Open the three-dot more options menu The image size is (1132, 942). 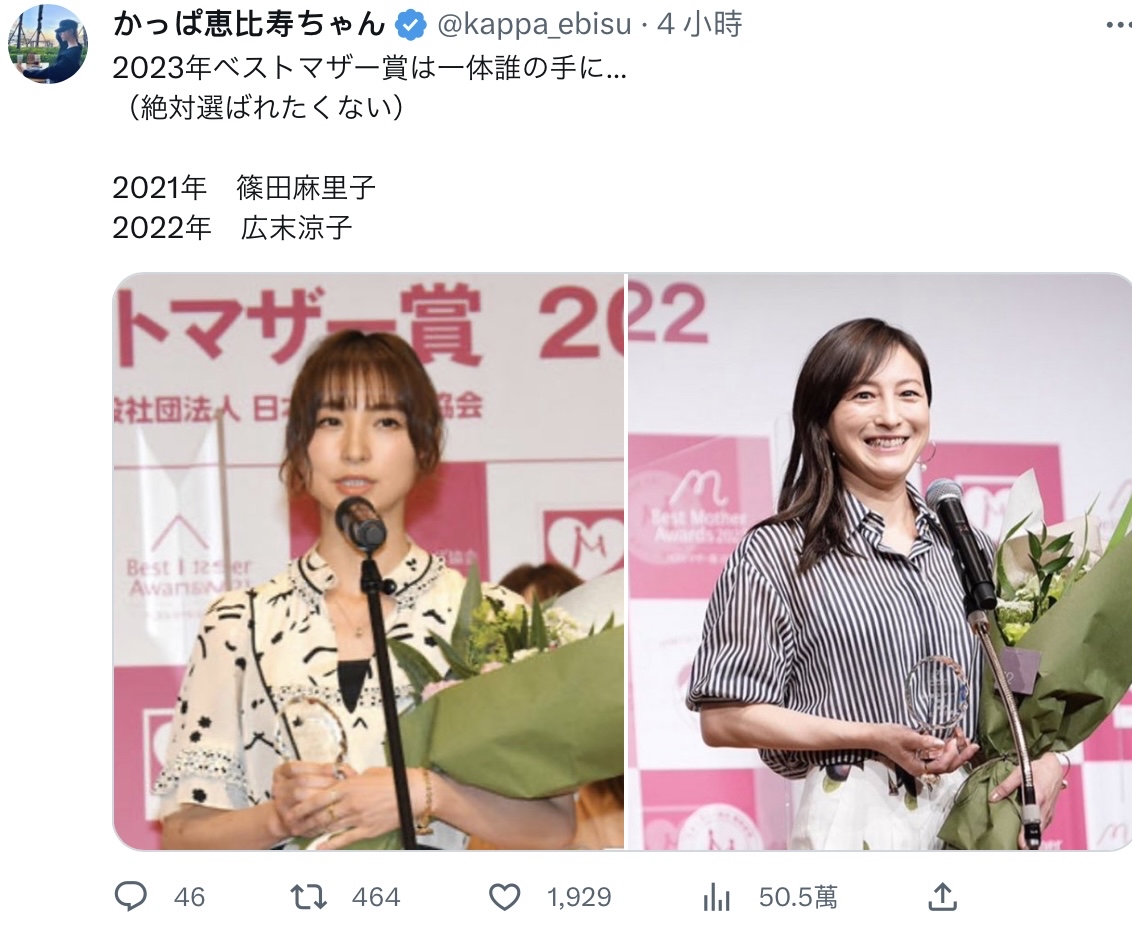(x=1118, y=25)
